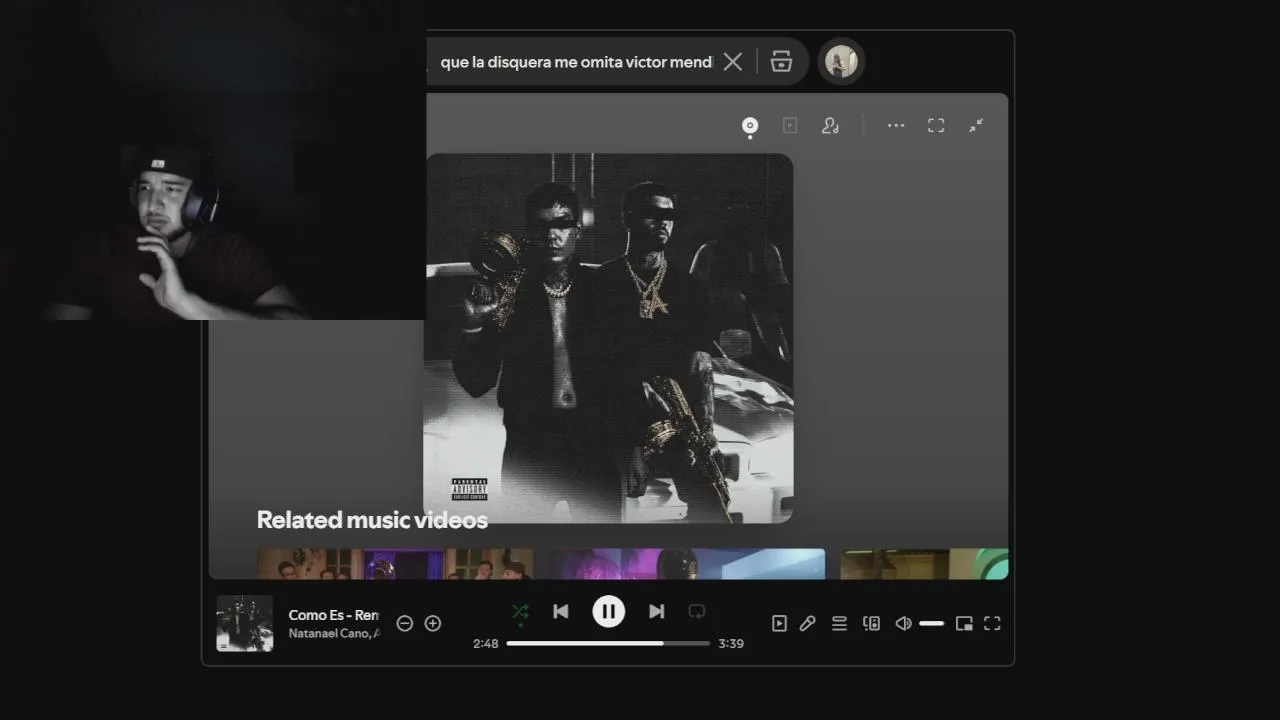Switch to video view
Viewport: 1280px width, 720px height.
[790, 125]
